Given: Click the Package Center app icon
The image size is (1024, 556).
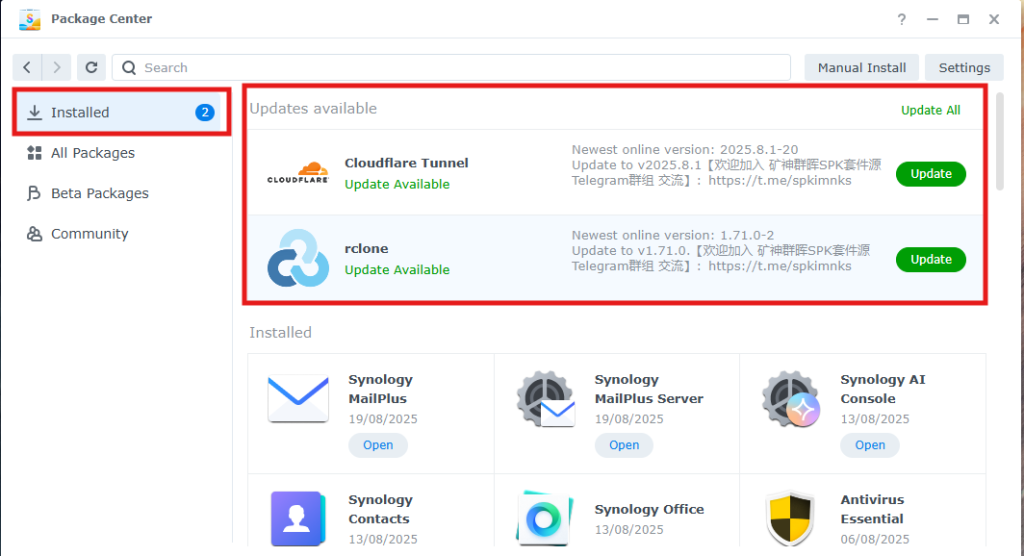Looking at the screenshot, I should (29, 19).
